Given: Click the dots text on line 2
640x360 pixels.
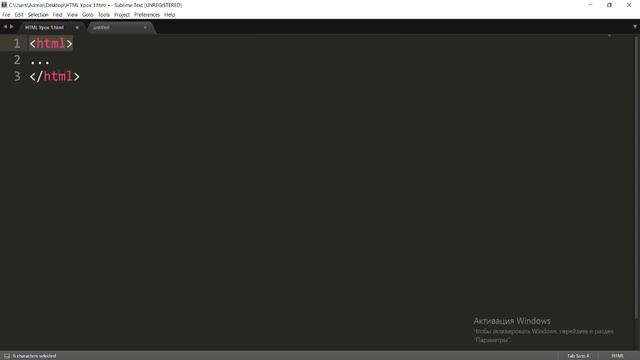Looking at the screenshot, I should tap(40, 62).
